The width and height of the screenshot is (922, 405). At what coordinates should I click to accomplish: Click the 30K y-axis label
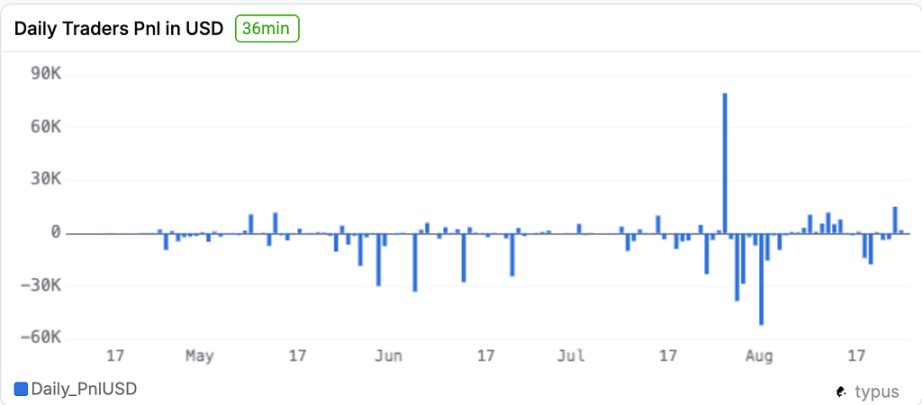tap(47, 180)
